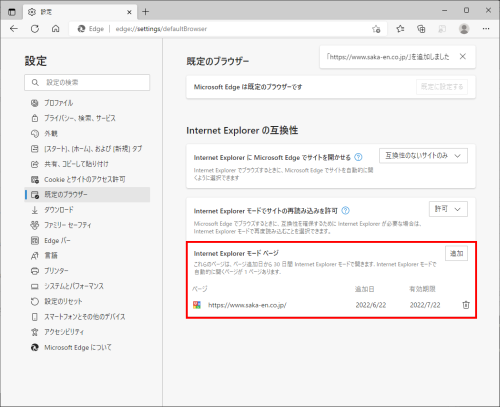The height and width of the screenshot is (407, 500).
Task: Click help icon beside IE mode reload setting
Action: pyautogui.click(x=346, y=211)
